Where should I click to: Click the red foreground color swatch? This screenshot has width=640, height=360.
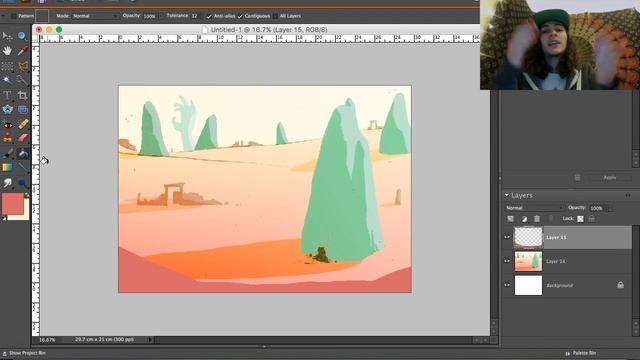pyautogui.click(x=13, y=203)
